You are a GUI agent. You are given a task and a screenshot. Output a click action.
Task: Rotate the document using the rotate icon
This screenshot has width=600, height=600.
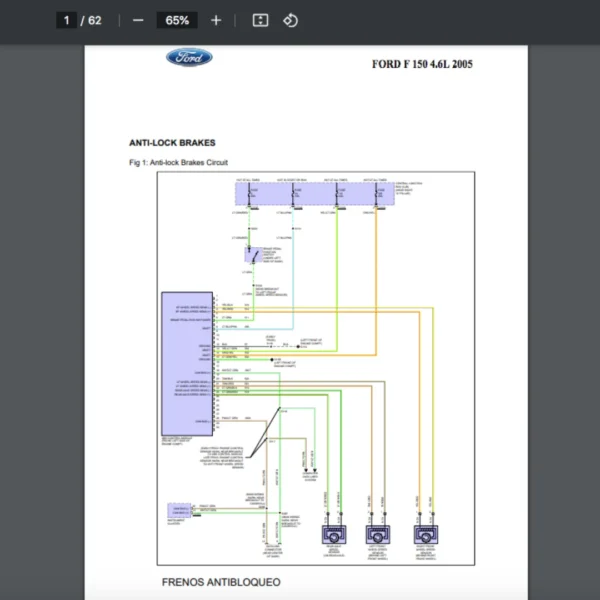(x=291, y=20)
